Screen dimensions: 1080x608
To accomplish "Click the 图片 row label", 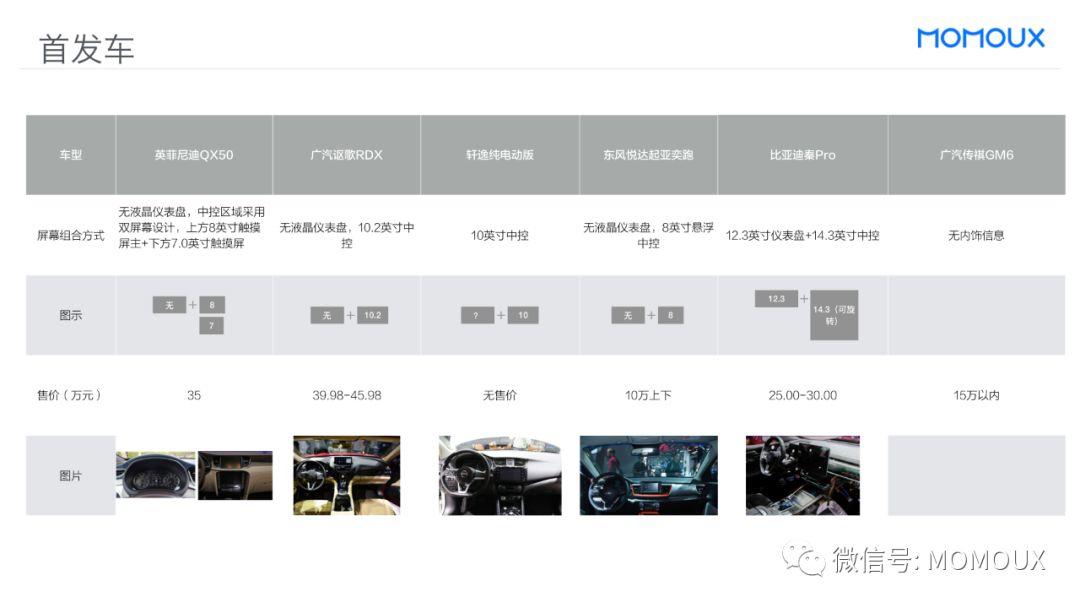I will 70,476.
